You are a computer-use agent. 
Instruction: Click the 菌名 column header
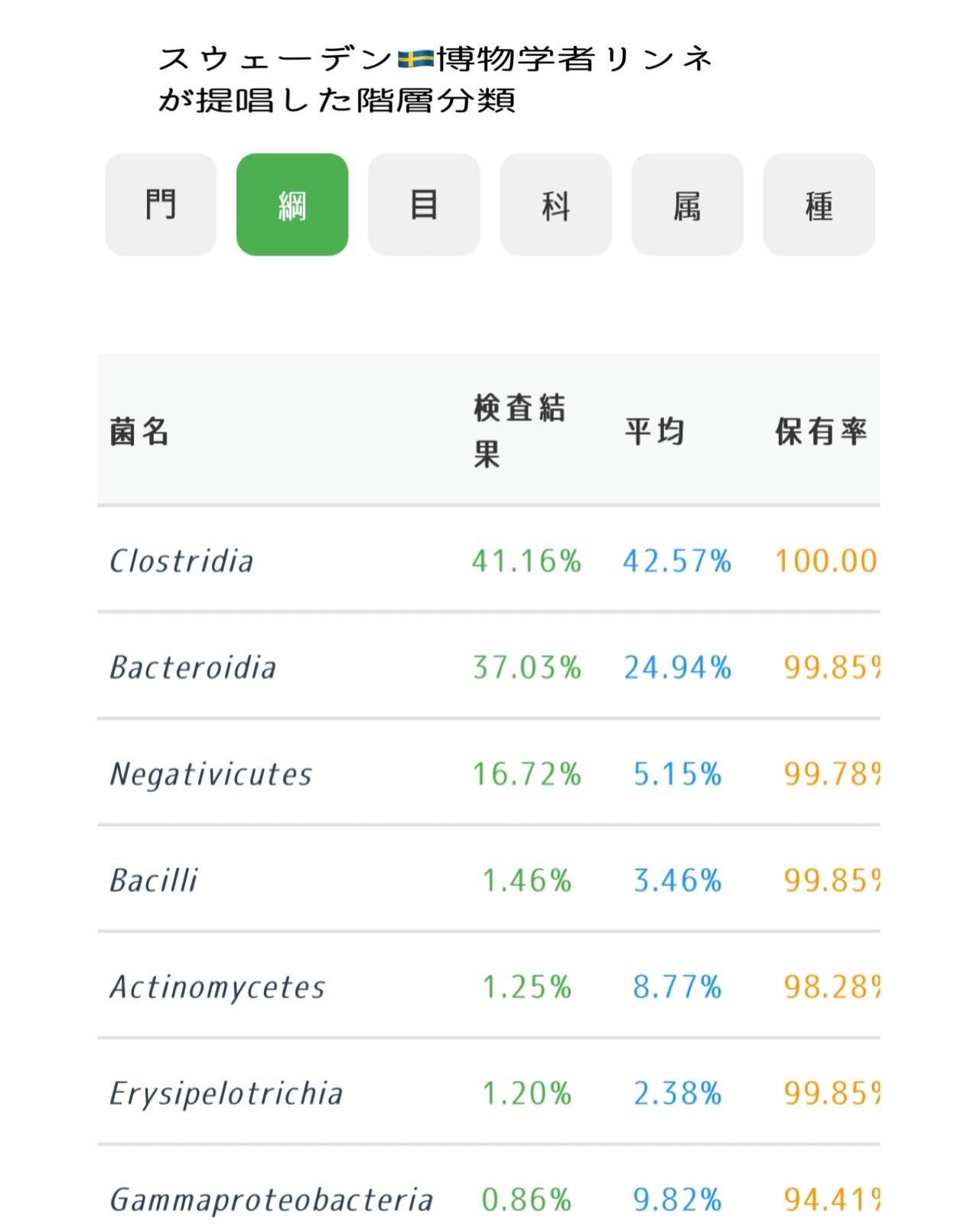coord(139,432)
